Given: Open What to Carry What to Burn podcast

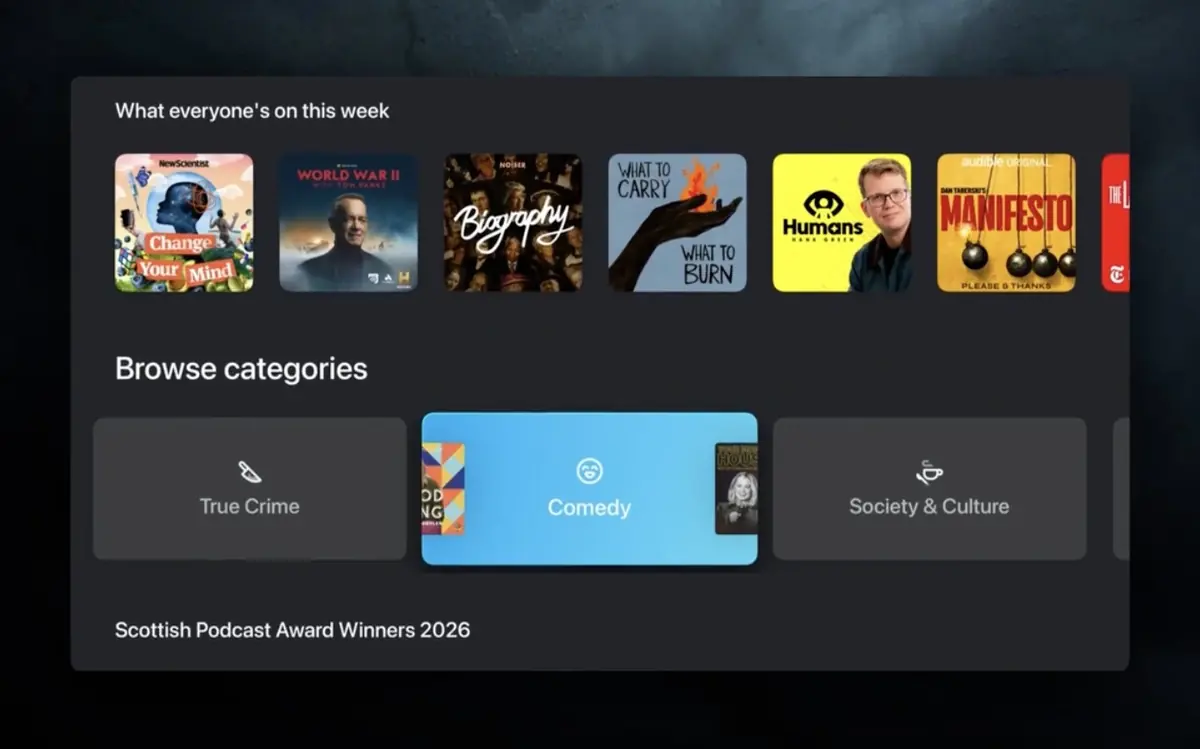Looking at the screenshot, I should (x=677, y=222).
